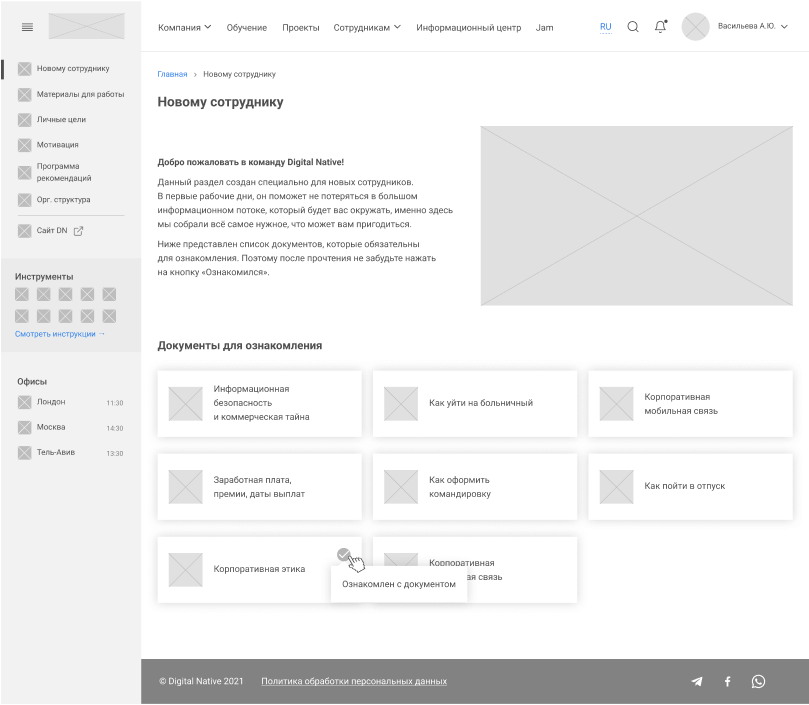
Task: Open the Telegram icon in the footer
Action: click(x=697, y=681)
